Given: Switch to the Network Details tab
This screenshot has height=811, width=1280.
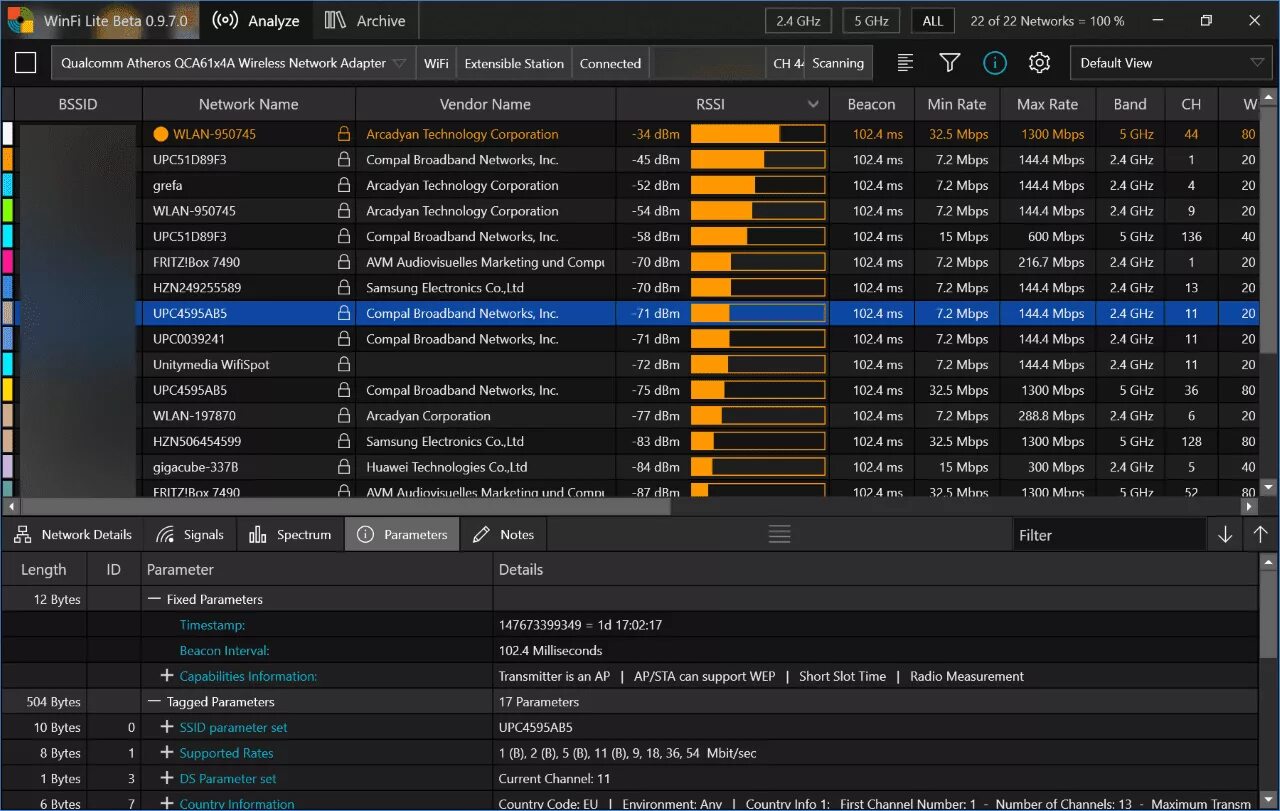Looking at the screenshot, I should click(x=73, y=535).
